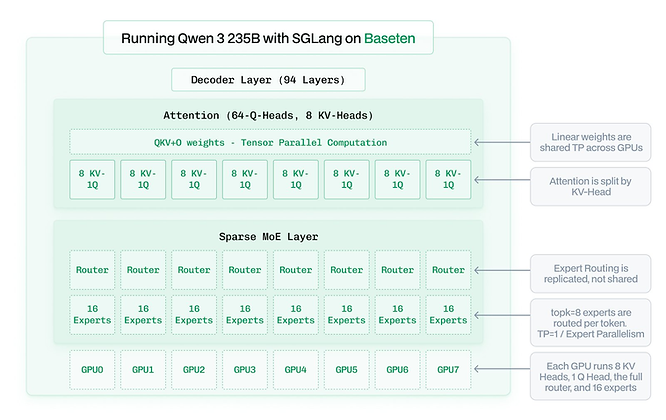The width and height of the screenshot is (666, 420).
Task: Select the rightmost 16 Experts box
Action: pyautogui.click(x=449, y=315)
